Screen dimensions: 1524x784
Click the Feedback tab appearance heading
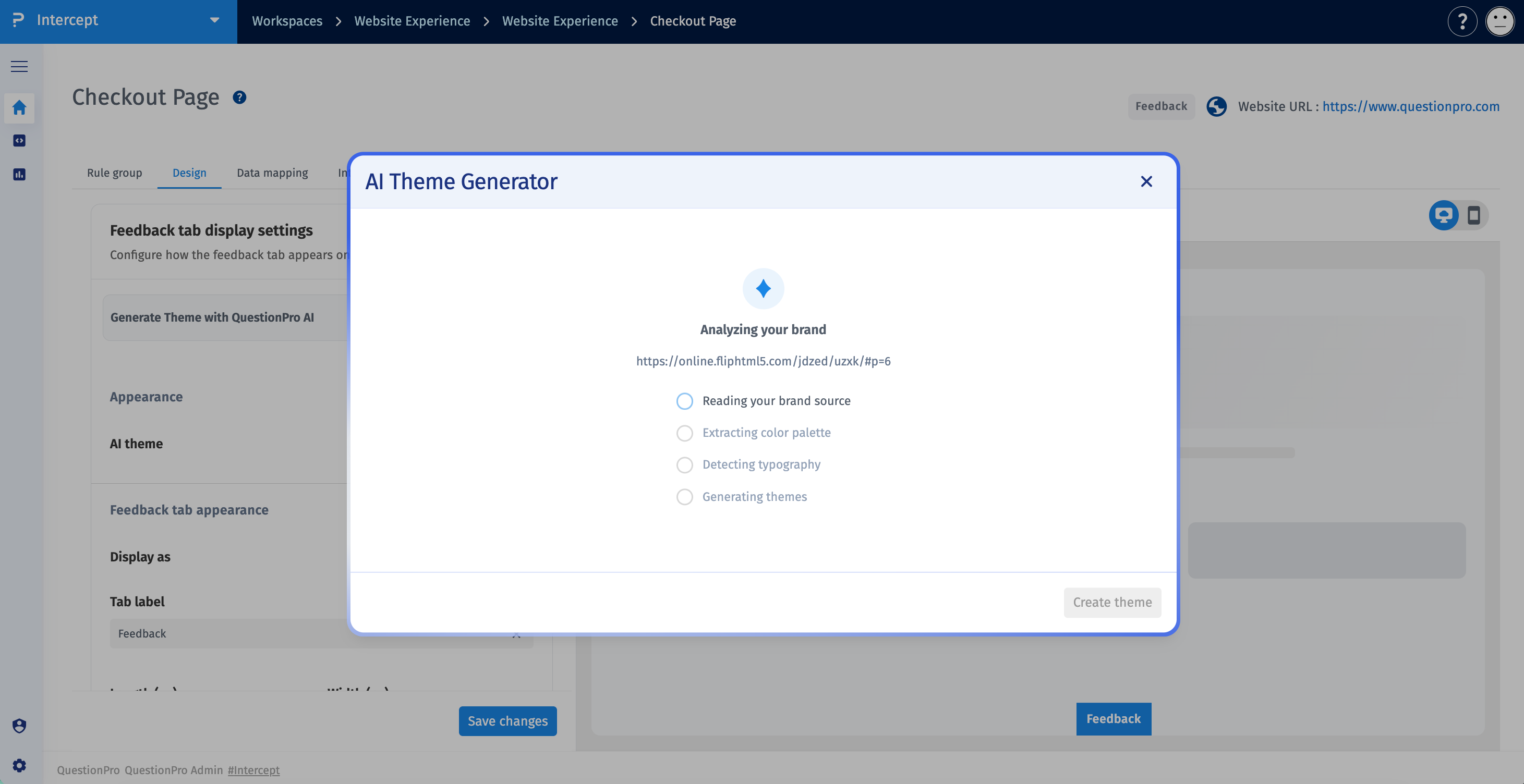click(189, 510)
